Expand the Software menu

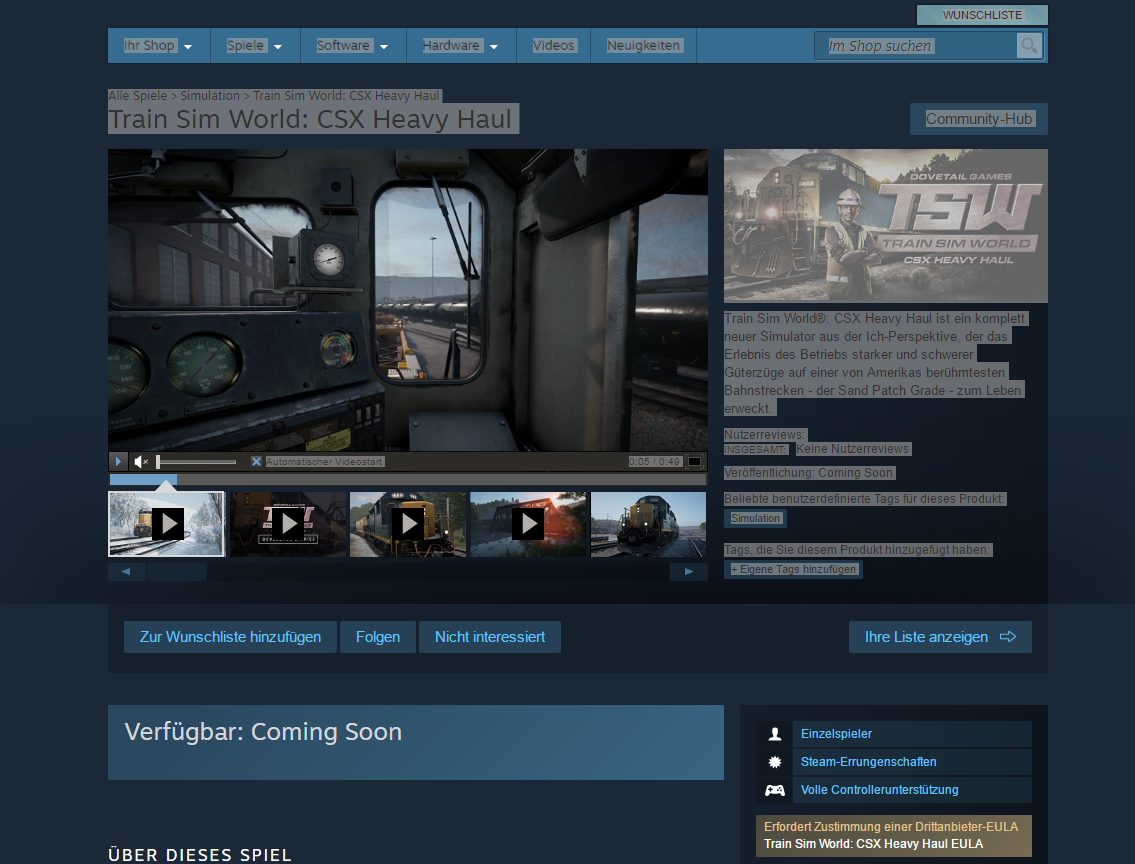(x=353, y=46)
